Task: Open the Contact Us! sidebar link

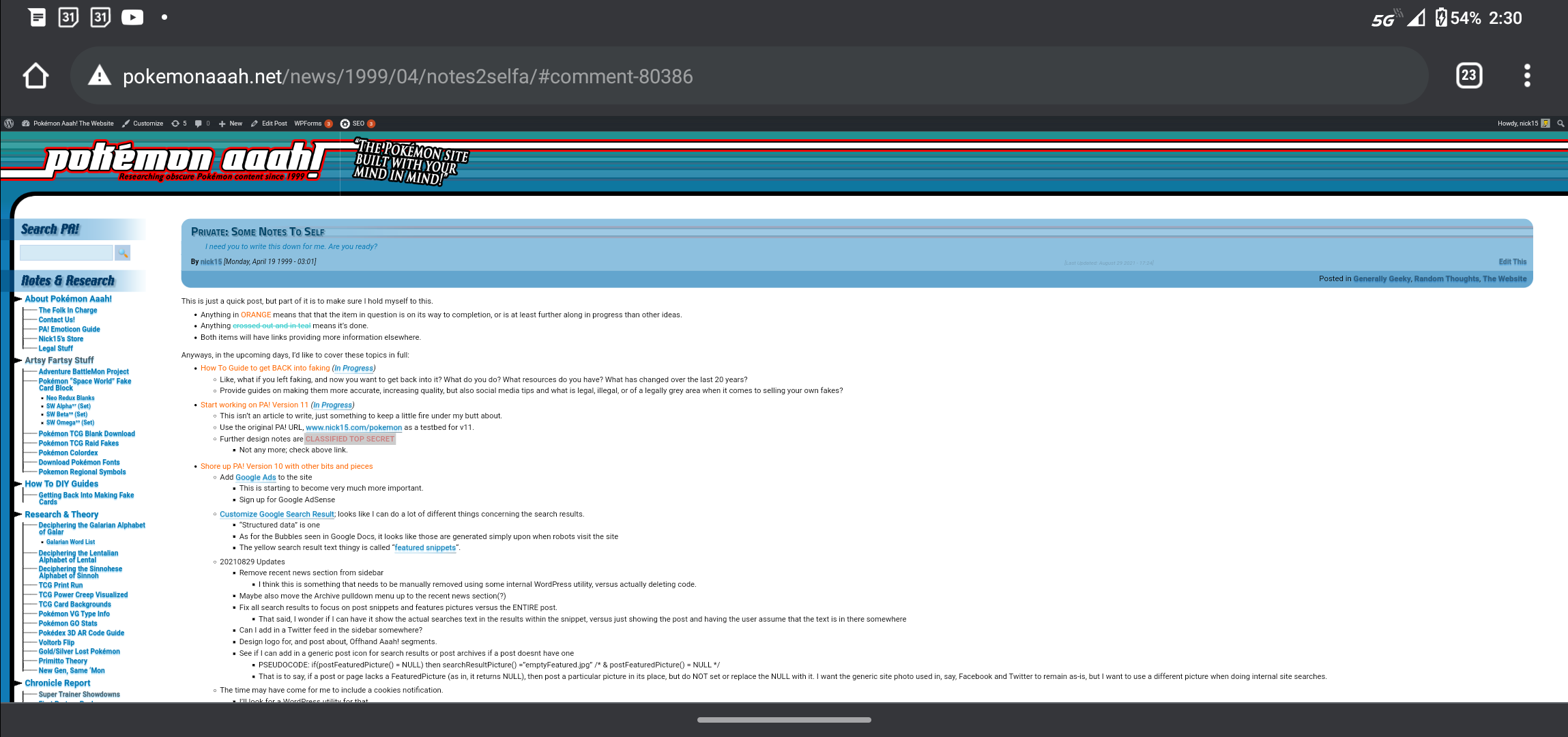Action: 57,320
